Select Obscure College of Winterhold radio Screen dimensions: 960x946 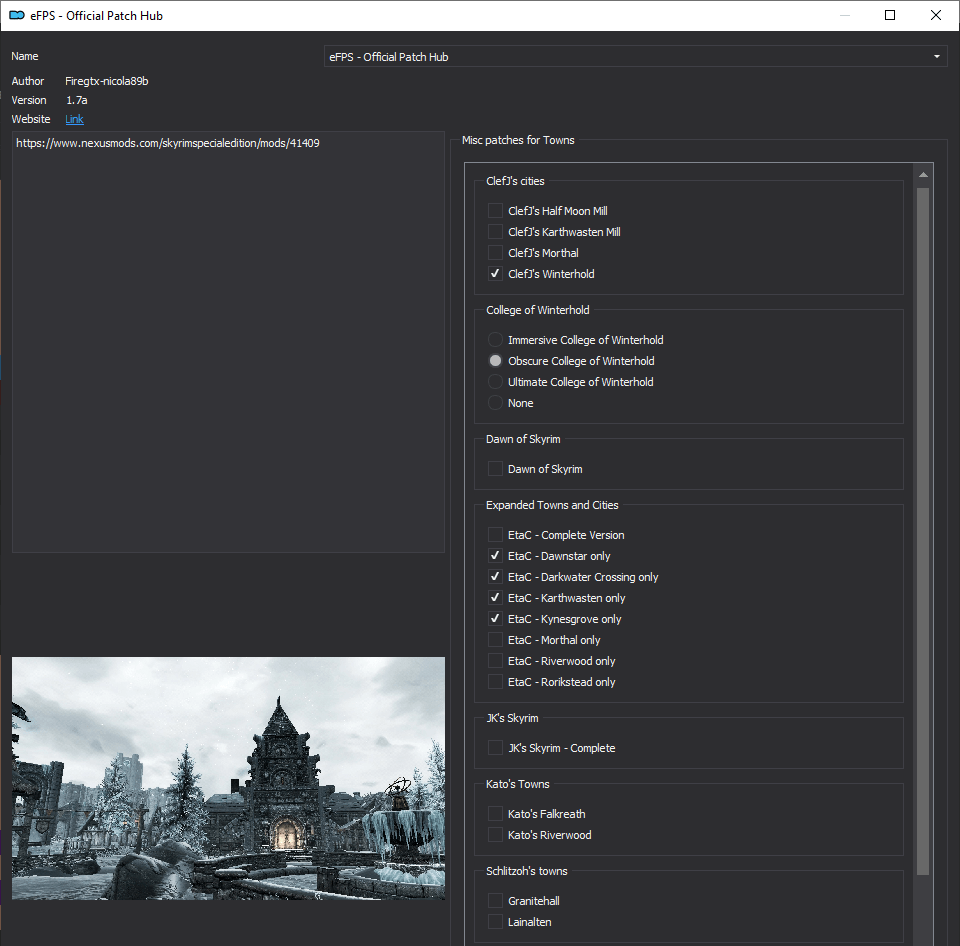coord(495,361)
